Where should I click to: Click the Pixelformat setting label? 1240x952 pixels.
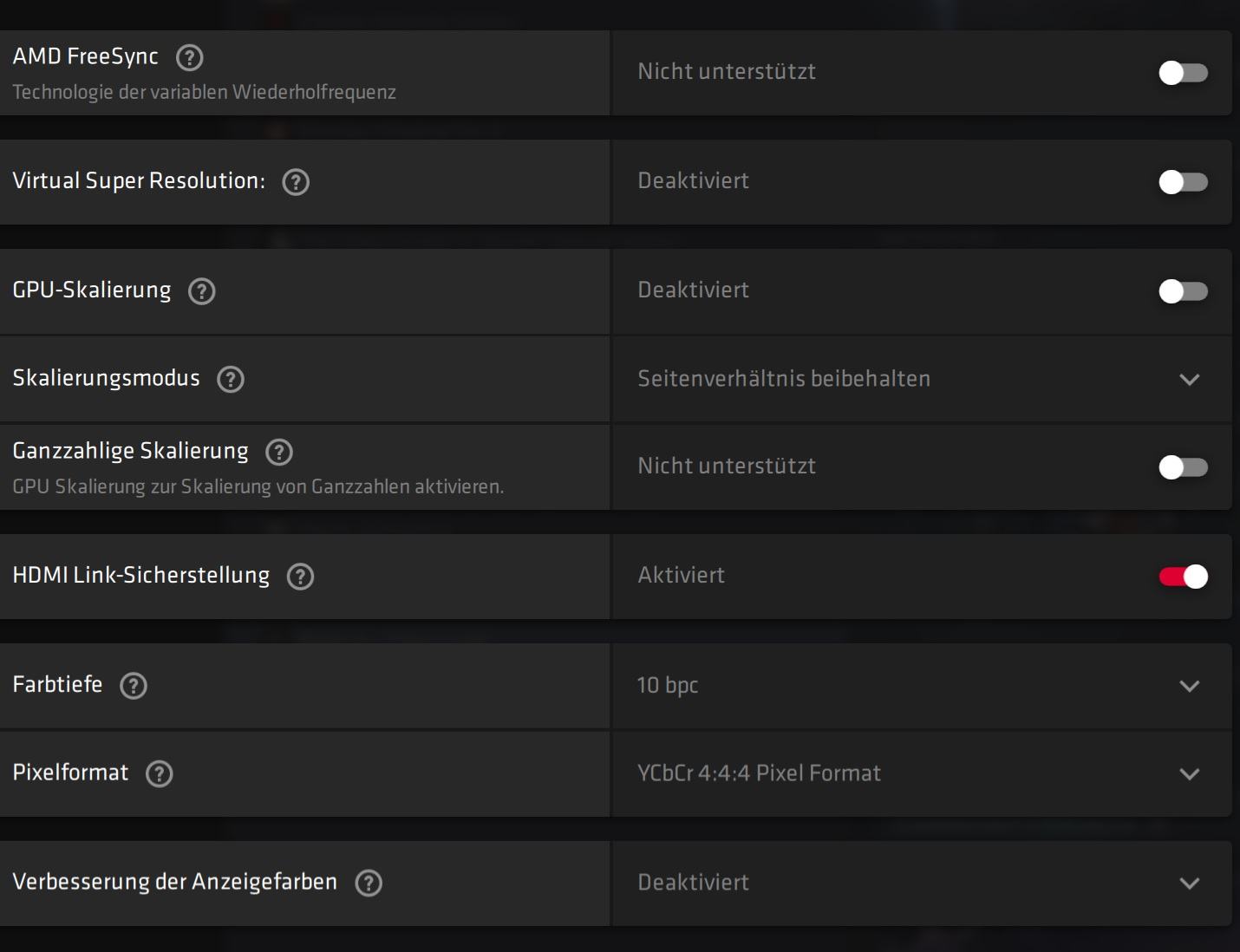pos(70,773)
